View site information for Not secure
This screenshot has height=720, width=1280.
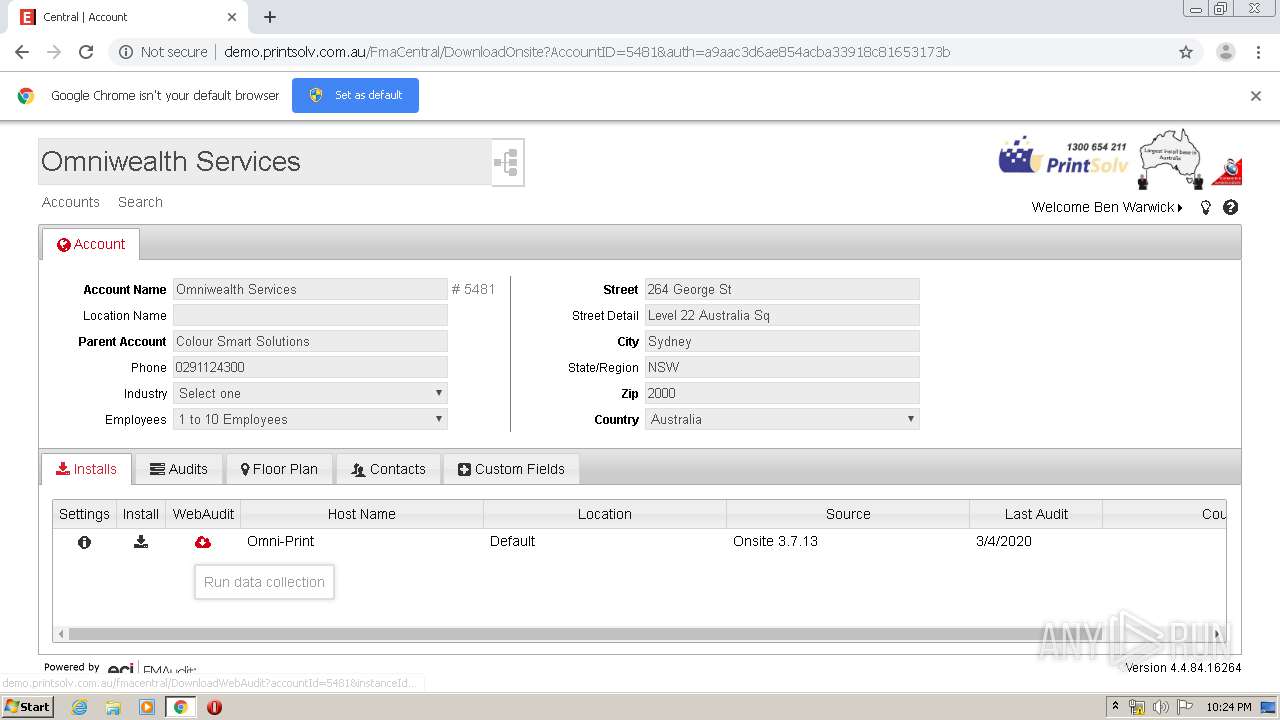pos(163,52)
